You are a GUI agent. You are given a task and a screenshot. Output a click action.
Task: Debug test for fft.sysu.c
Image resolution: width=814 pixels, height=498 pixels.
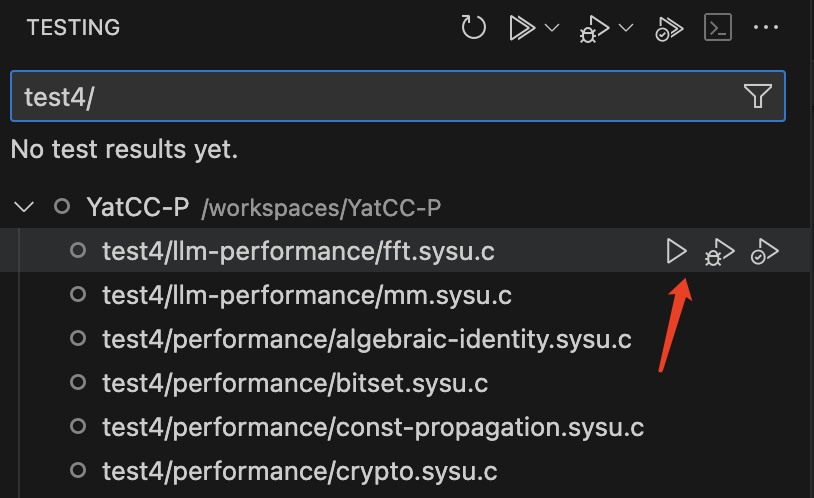pyautogui.click(x=719, y=251)
